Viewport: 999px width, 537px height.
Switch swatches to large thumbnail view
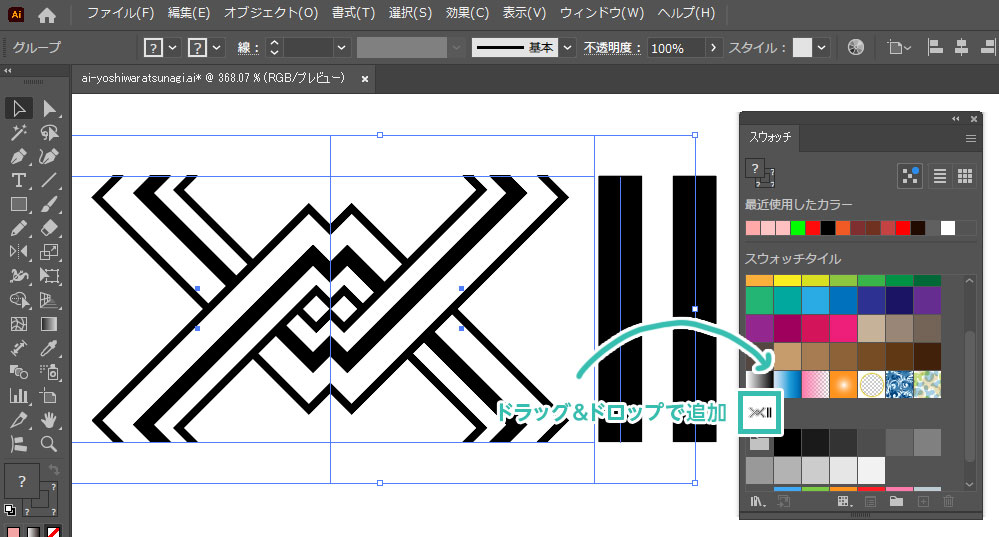coord(965,176)
